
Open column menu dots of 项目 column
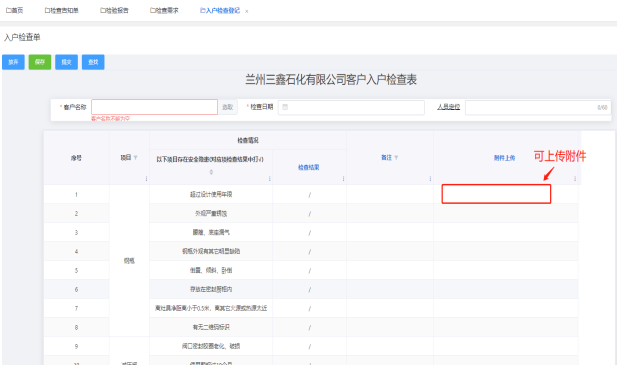(x=146, y=179)
